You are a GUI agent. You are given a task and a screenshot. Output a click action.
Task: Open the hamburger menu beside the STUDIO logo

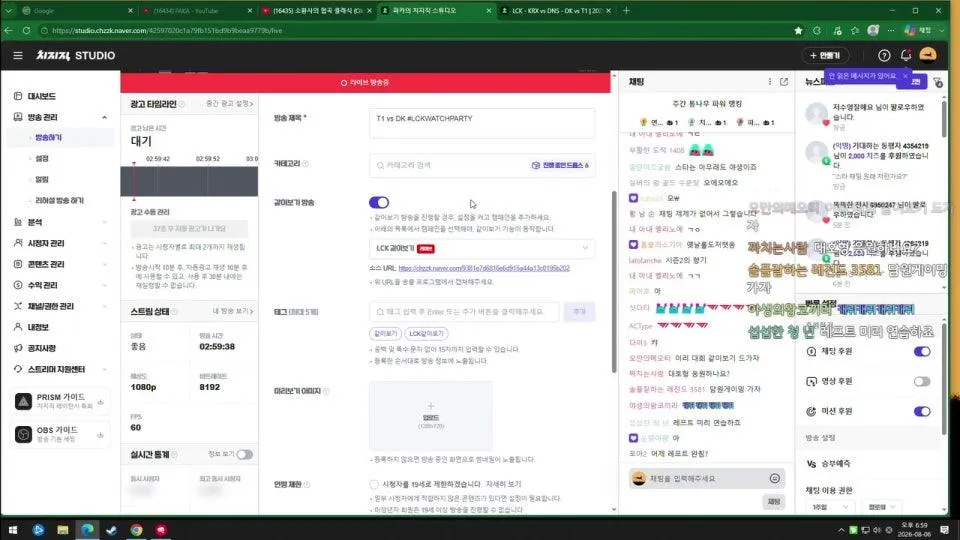coord(18,55)
